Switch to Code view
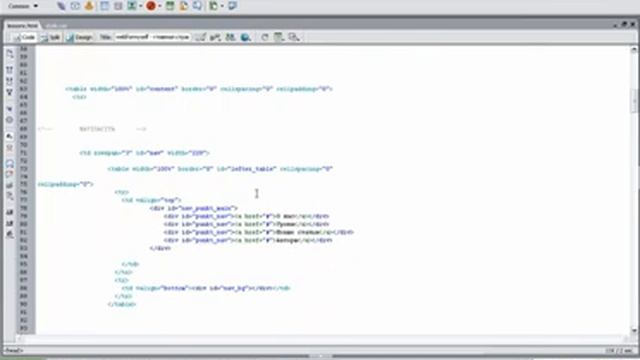This screenshot has height=360, width=640. pos(24,38)
